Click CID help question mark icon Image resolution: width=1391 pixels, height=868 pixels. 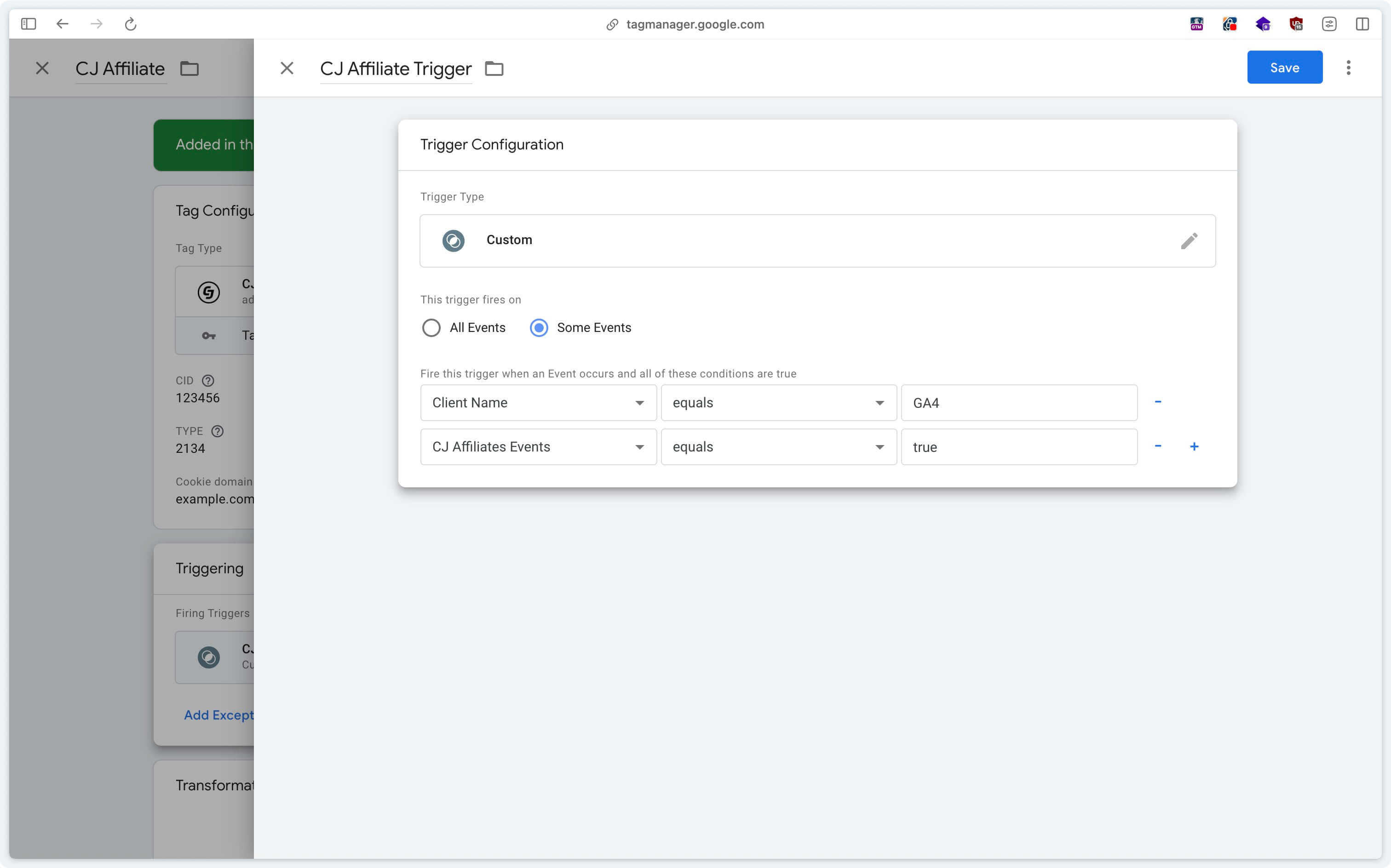(x=208, y=381)
